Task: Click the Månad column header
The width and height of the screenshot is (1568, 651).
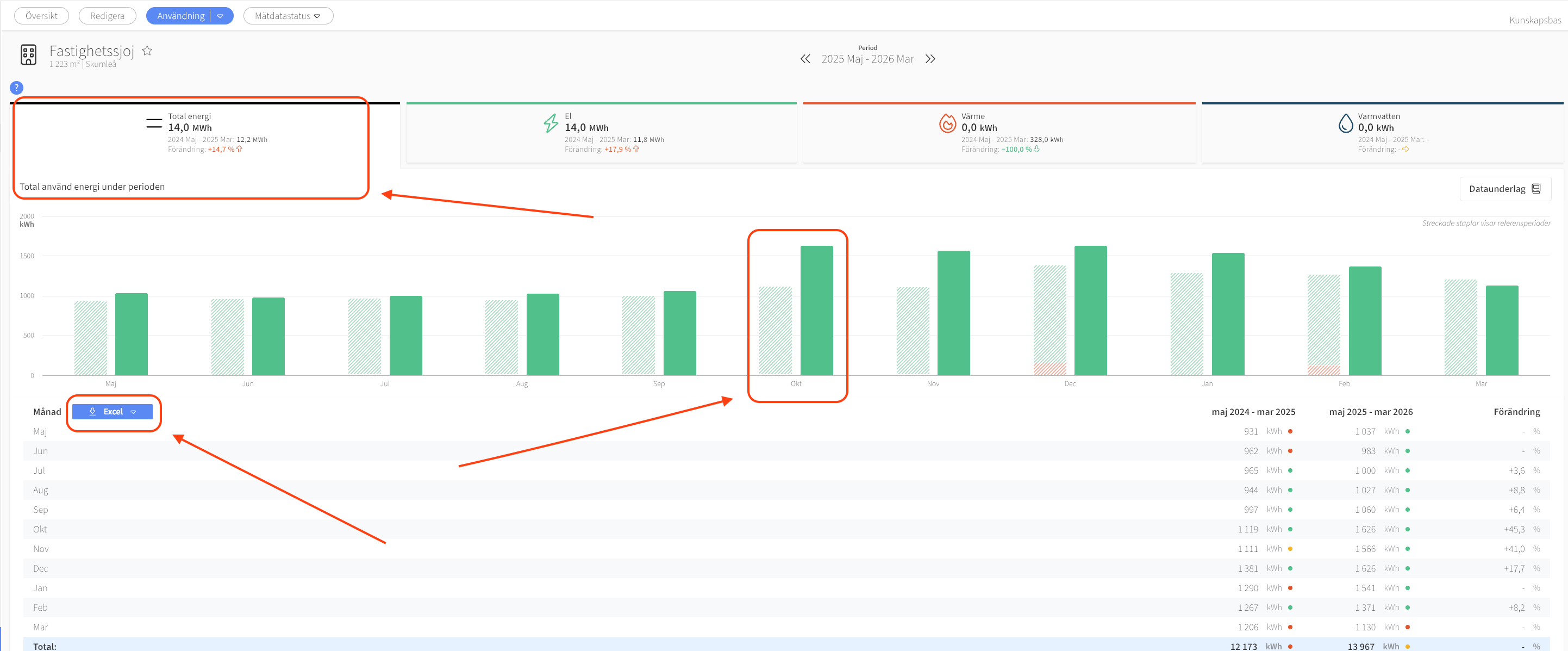Action: 47,412
